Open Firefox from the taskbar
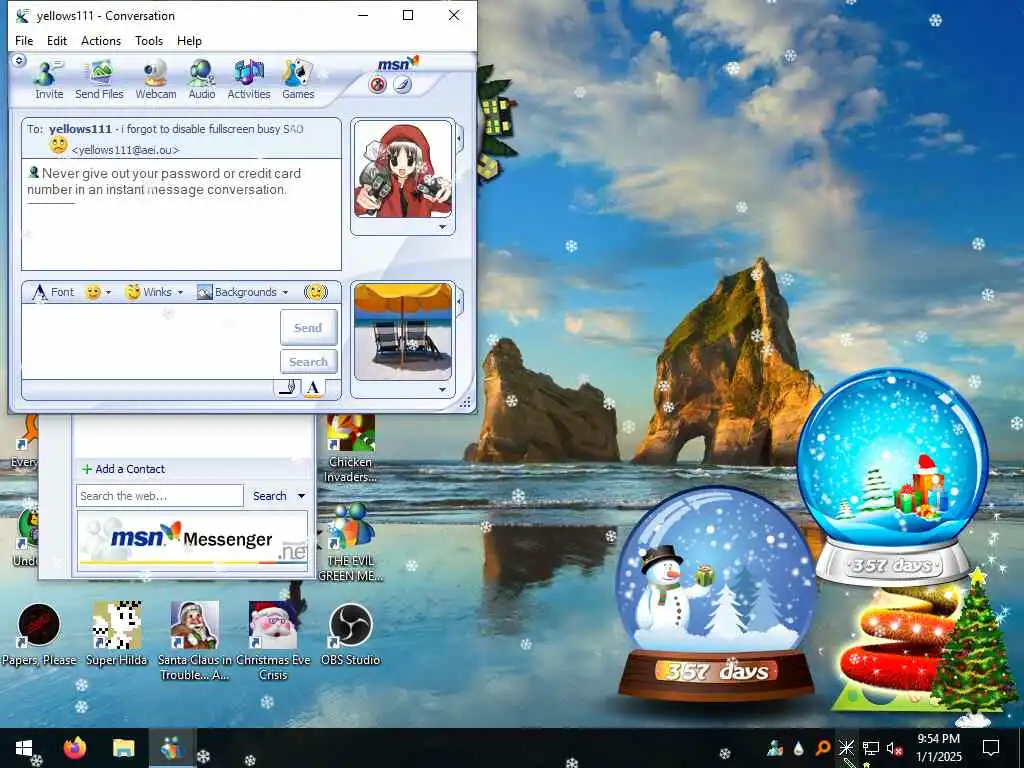1024x768 pixels. coord(75,748)
